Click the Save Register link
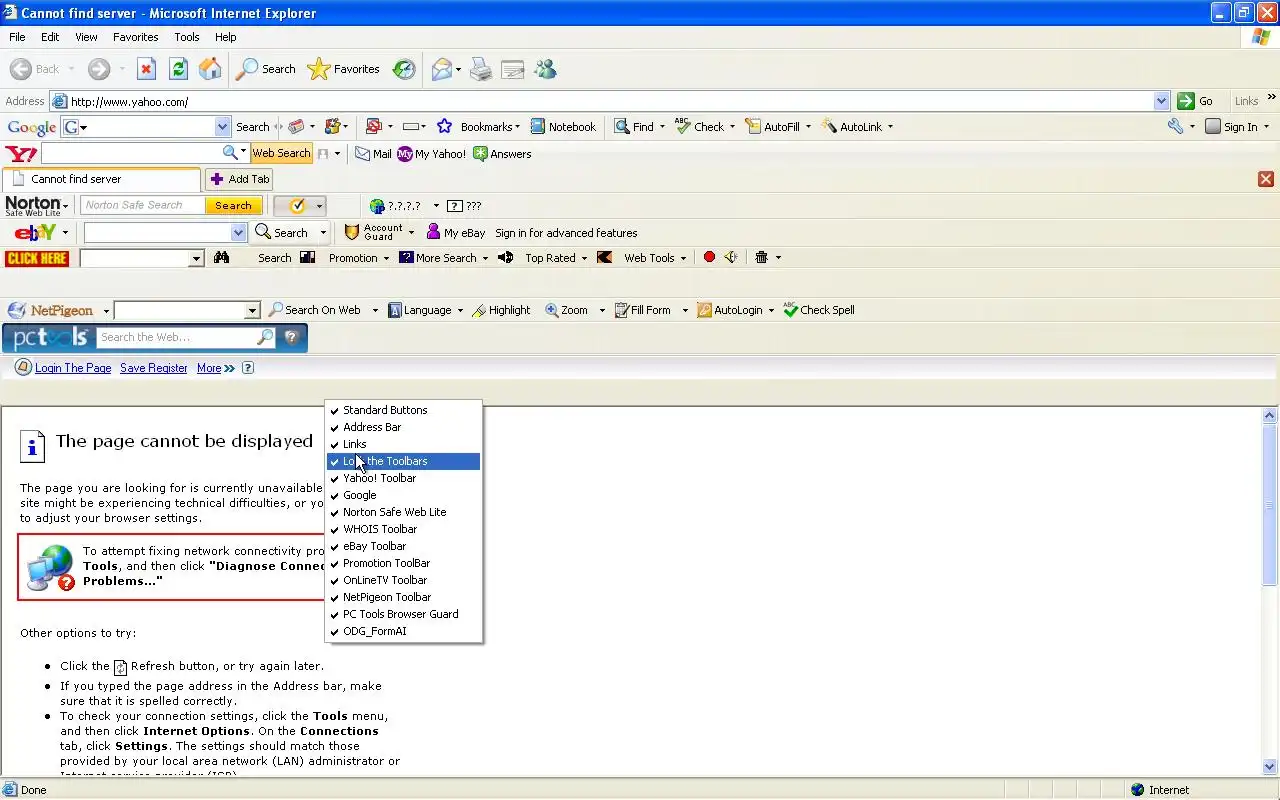Screen dimensions: 1280x800 154,368
